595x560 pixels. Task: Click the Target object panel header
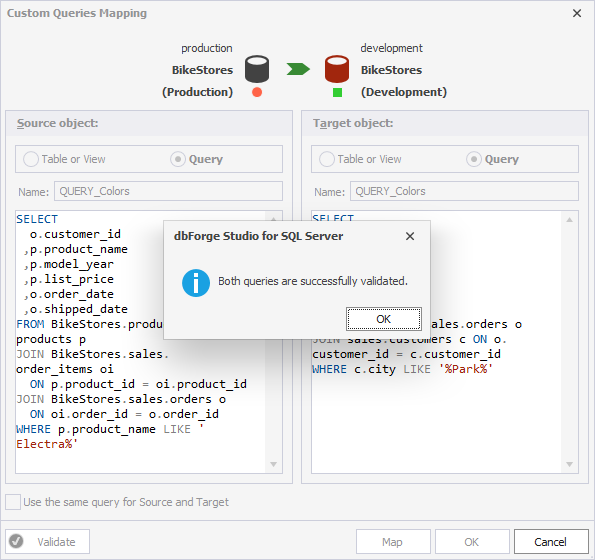pos(445,123)
